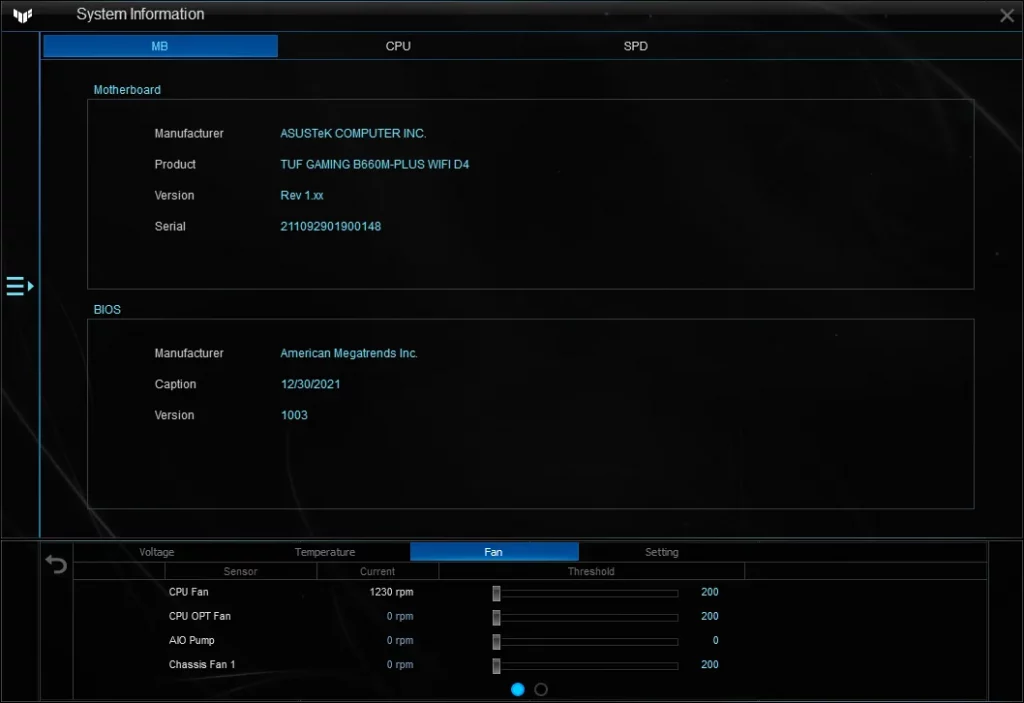Click the CPU Fan sensor label

(189, 592)
